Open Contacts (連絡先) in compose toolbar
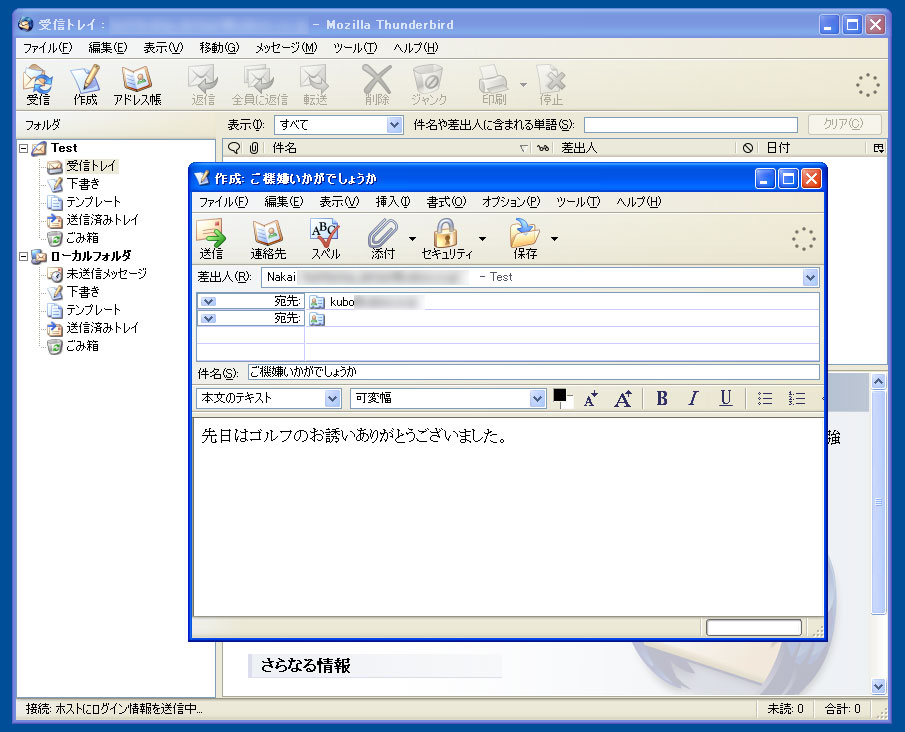Image resolution: width=905 pixels, height=732 pixels. click(268, 238)
